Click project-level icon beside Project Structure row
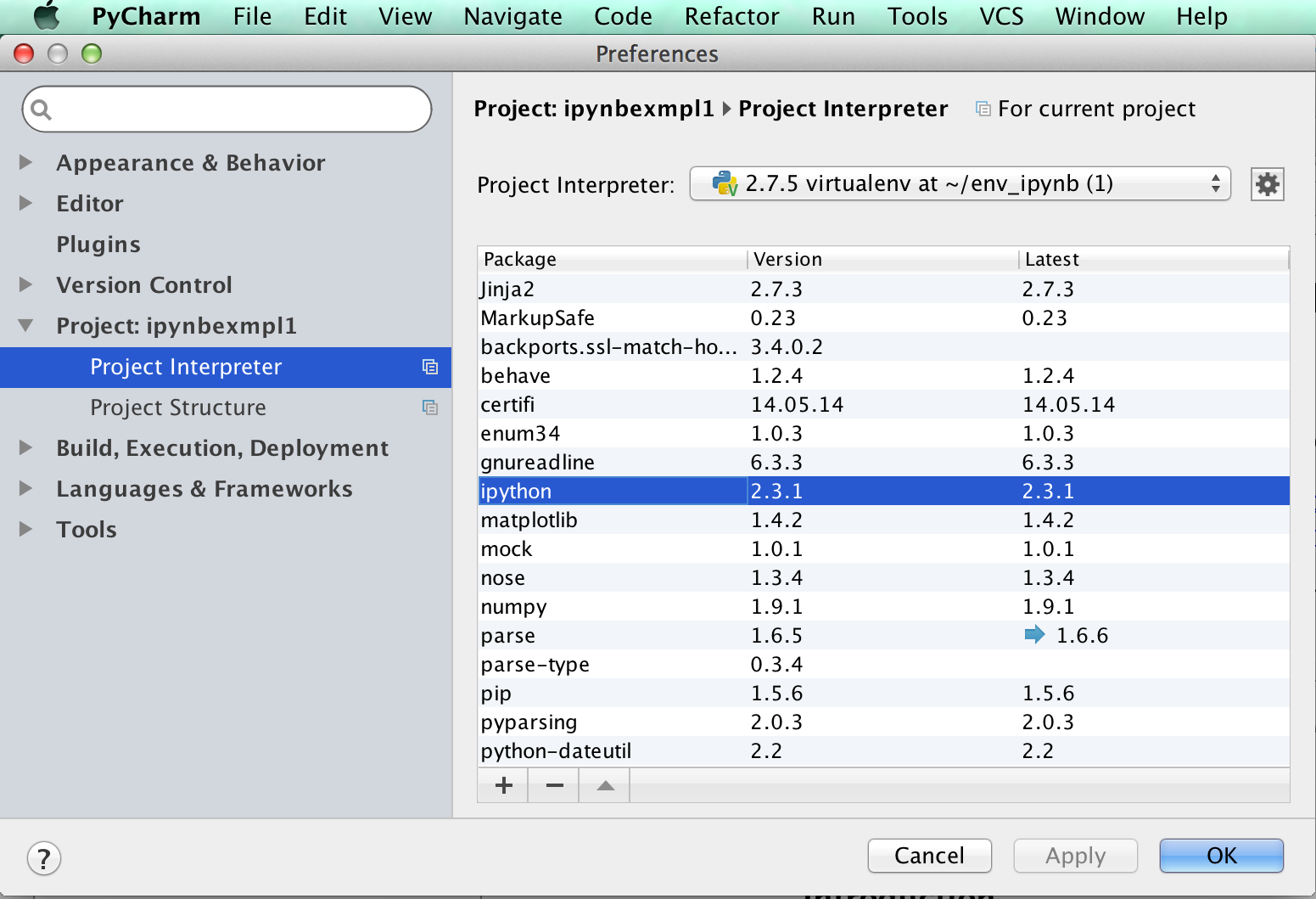1316x899 pixels. coord(430,407)
